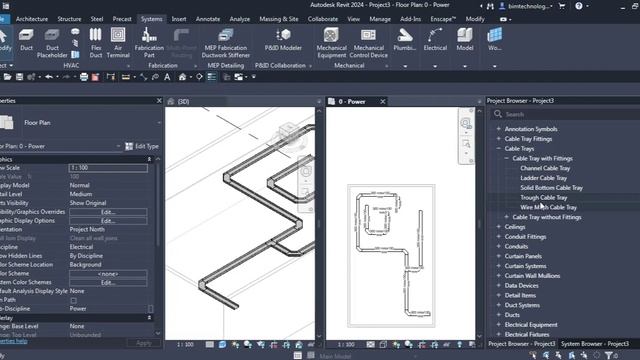The height and width of the screenshot is (360, 640).
Task: Select Wire Mesh Cable Tray type
Action: [548, 207]
